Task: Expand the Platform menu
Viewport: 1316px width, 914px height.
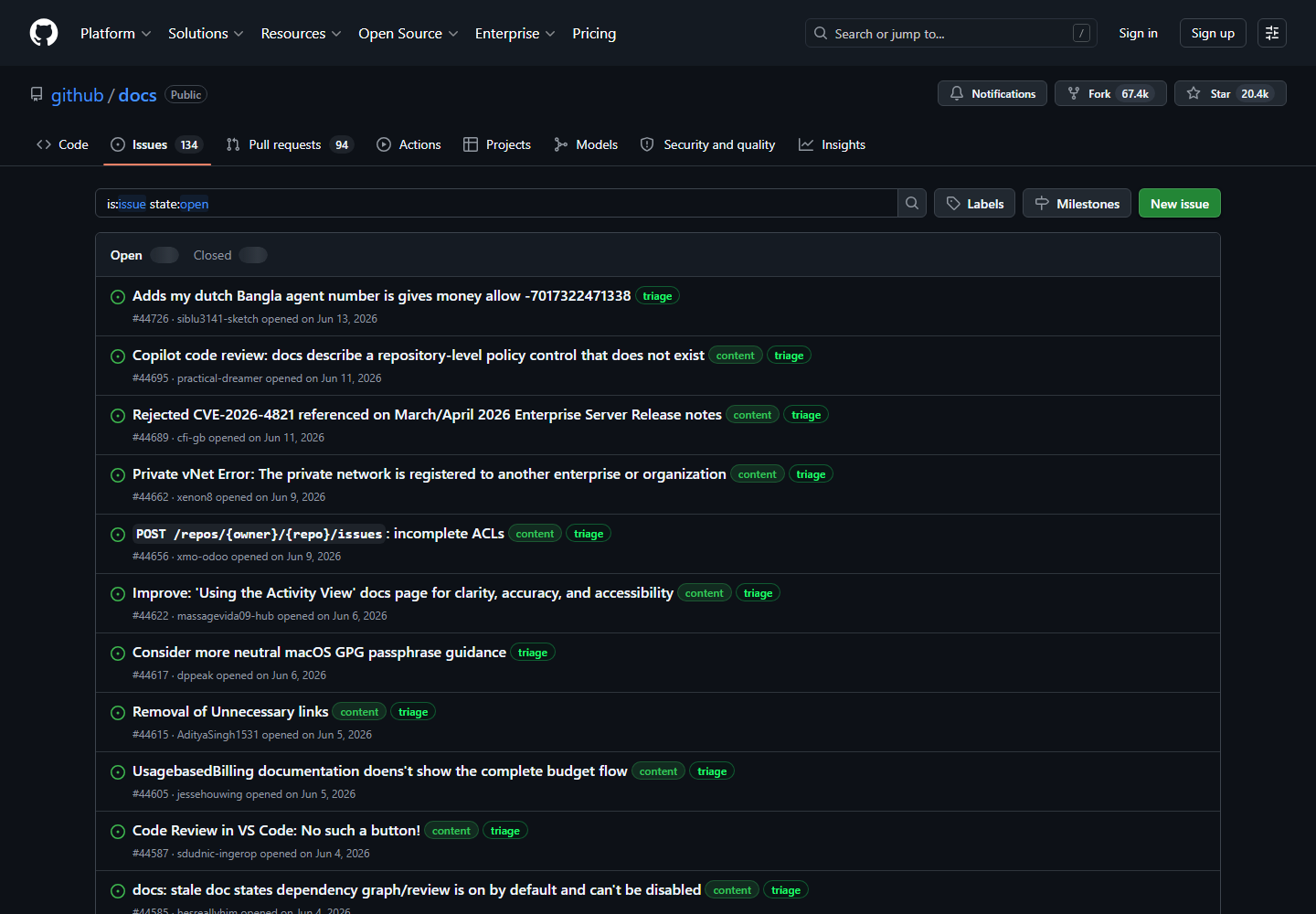Action: point(116,33)
